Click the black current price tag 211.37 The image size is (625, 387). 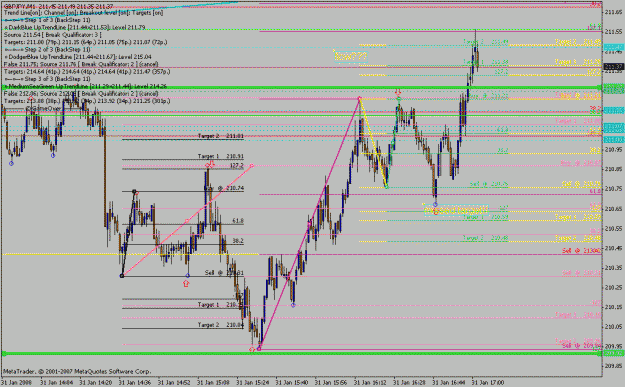[x=613, y=67]
